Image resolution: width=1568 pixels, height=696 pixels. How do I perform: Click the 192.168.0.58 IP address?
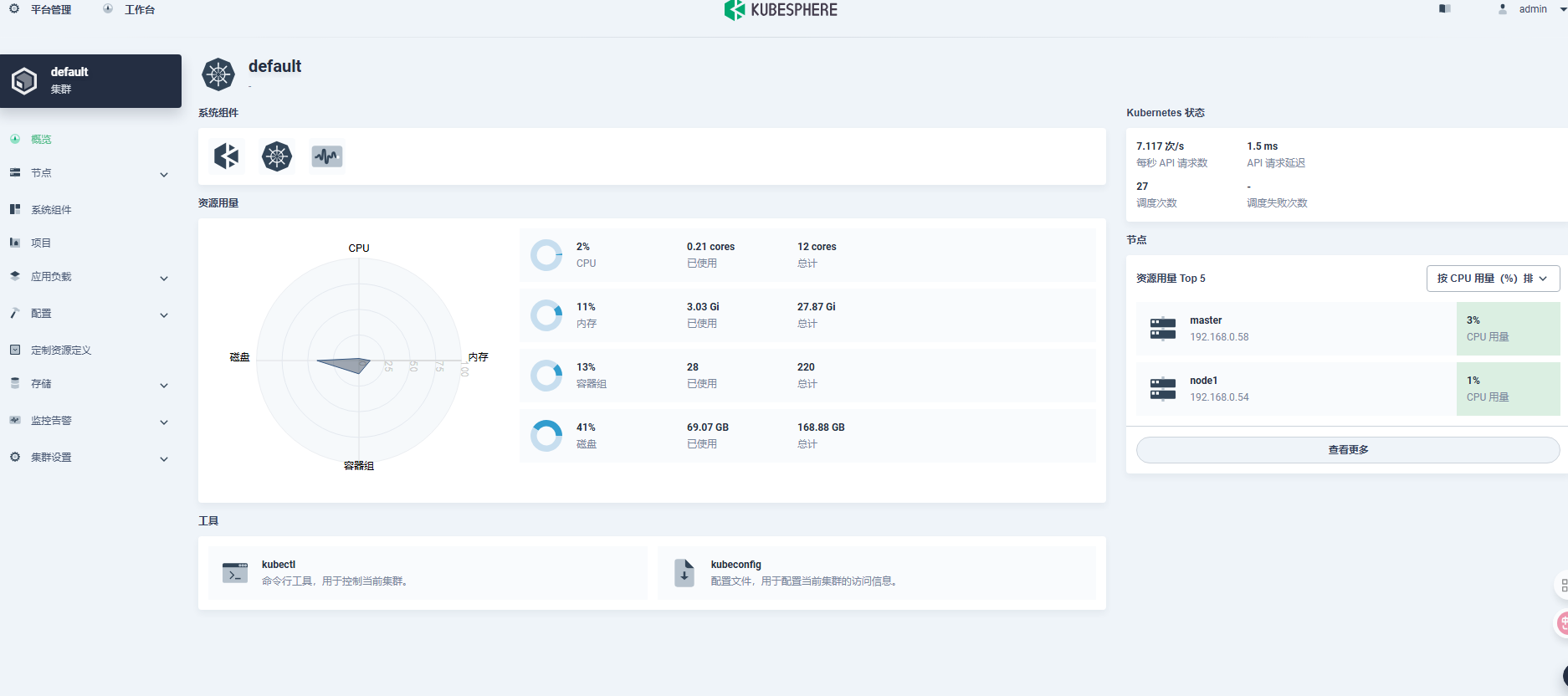[x=1219, y=337]
